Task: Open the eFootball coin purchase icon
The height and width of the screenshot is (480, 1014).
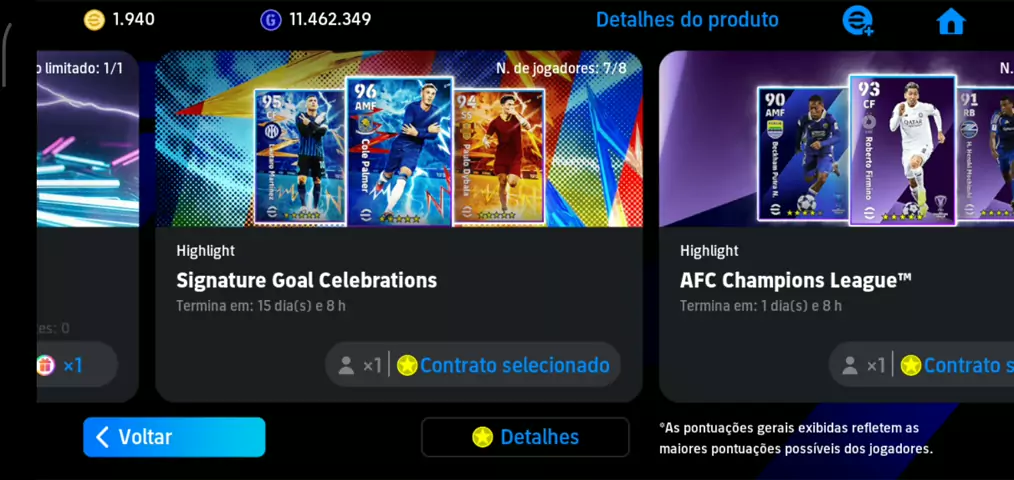Action: [x=858, y=21]
